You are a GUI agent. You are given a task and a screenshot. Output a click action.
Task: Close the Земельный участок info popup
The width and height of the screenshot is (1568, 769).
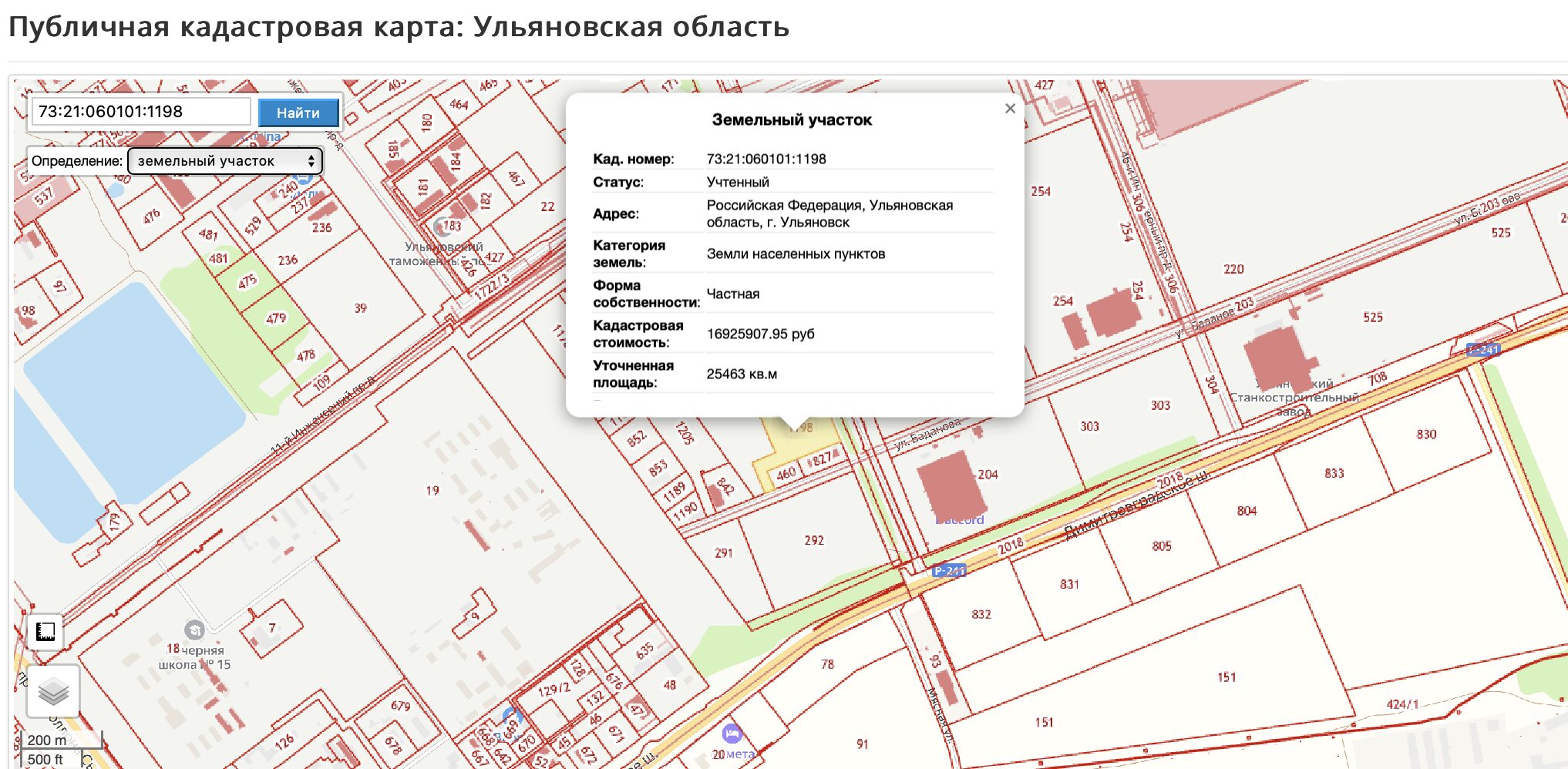(x=1010, y=109)
